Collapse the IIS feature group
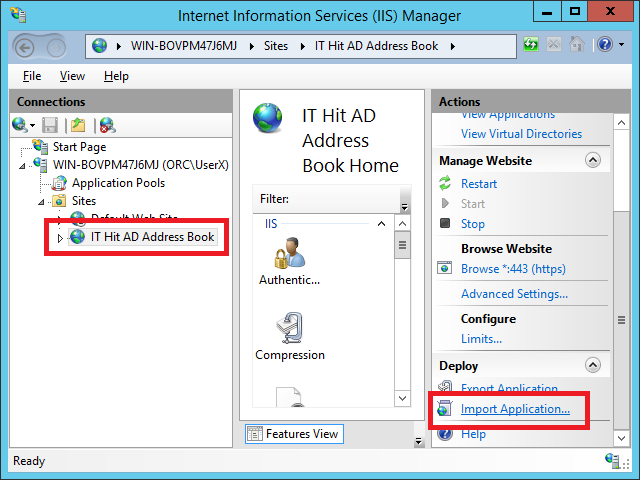The image size is (640, 480). coord(381,224)
